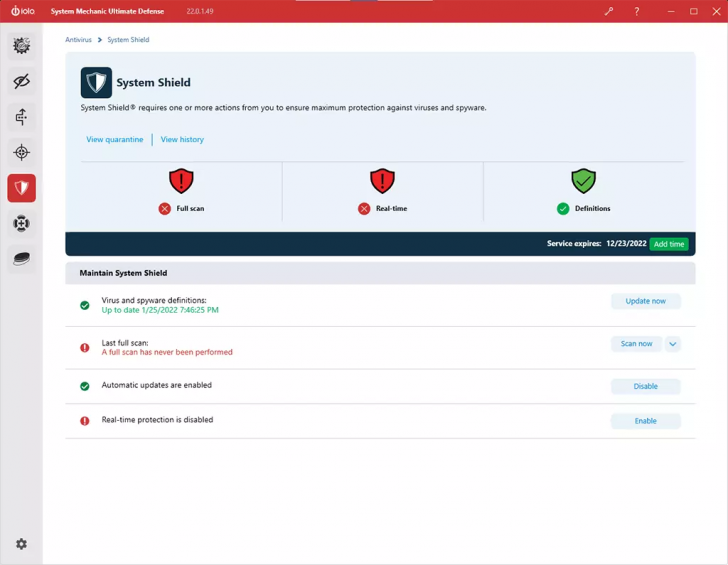
Task: Open View history link
Action: 182,139
